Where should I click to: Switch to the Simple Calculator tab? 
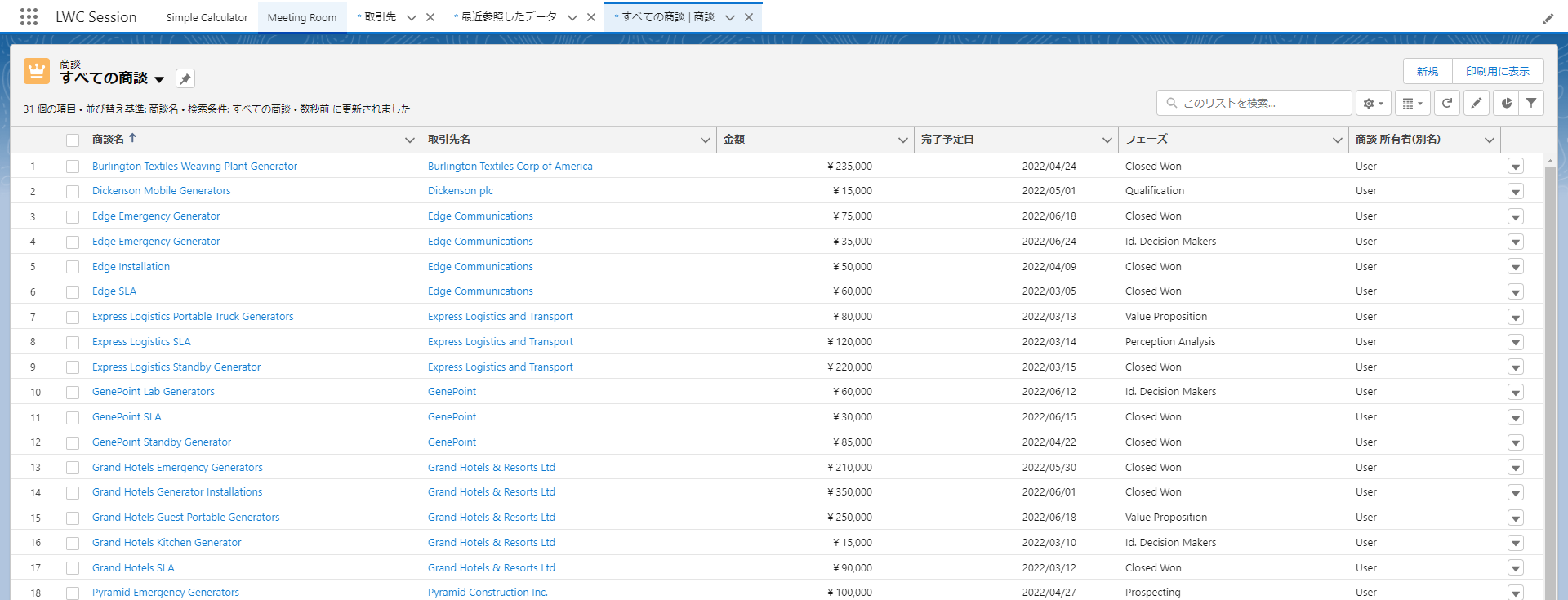[x=207, y=17]
